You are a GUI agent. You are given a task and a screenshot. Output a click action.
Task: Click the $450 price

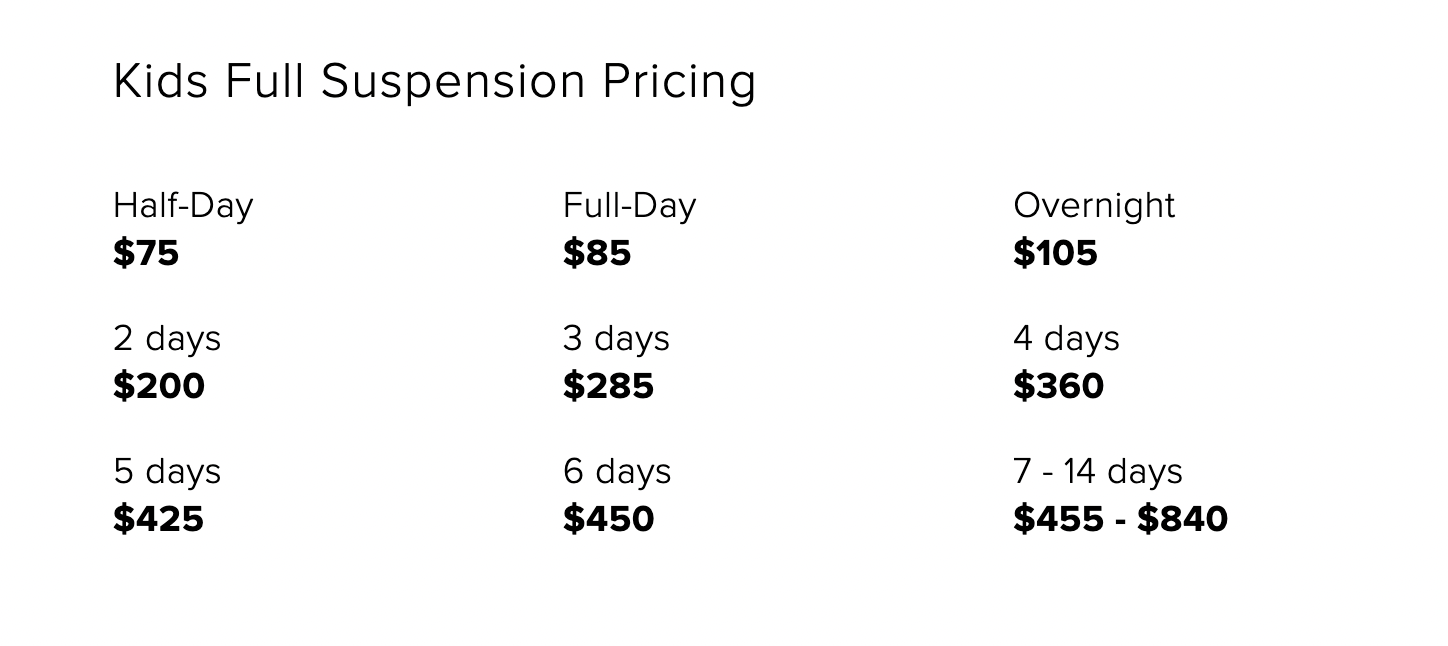point(608,519)
